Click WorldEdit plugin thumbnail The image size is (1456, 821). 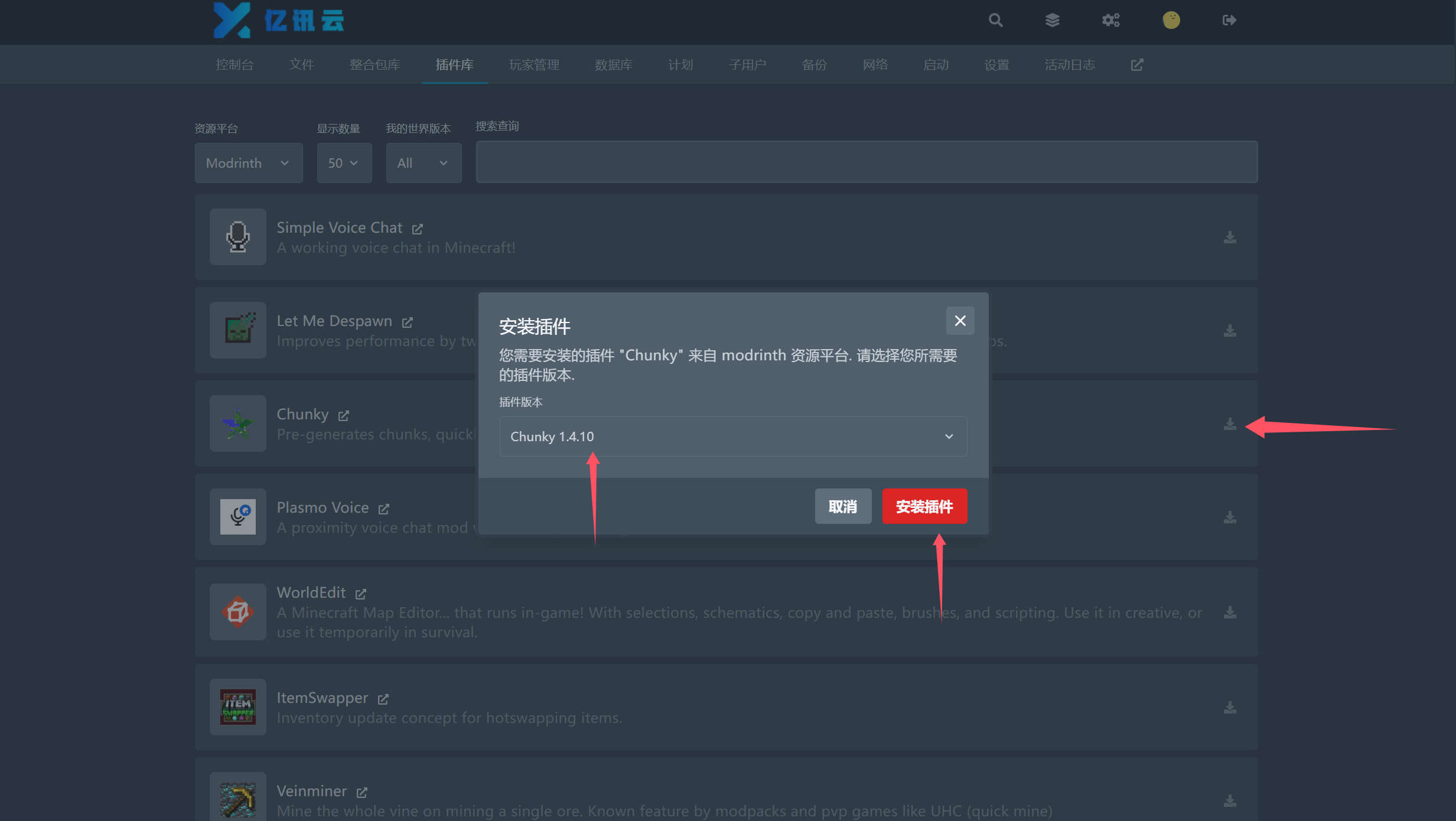[x=238, y=612]
